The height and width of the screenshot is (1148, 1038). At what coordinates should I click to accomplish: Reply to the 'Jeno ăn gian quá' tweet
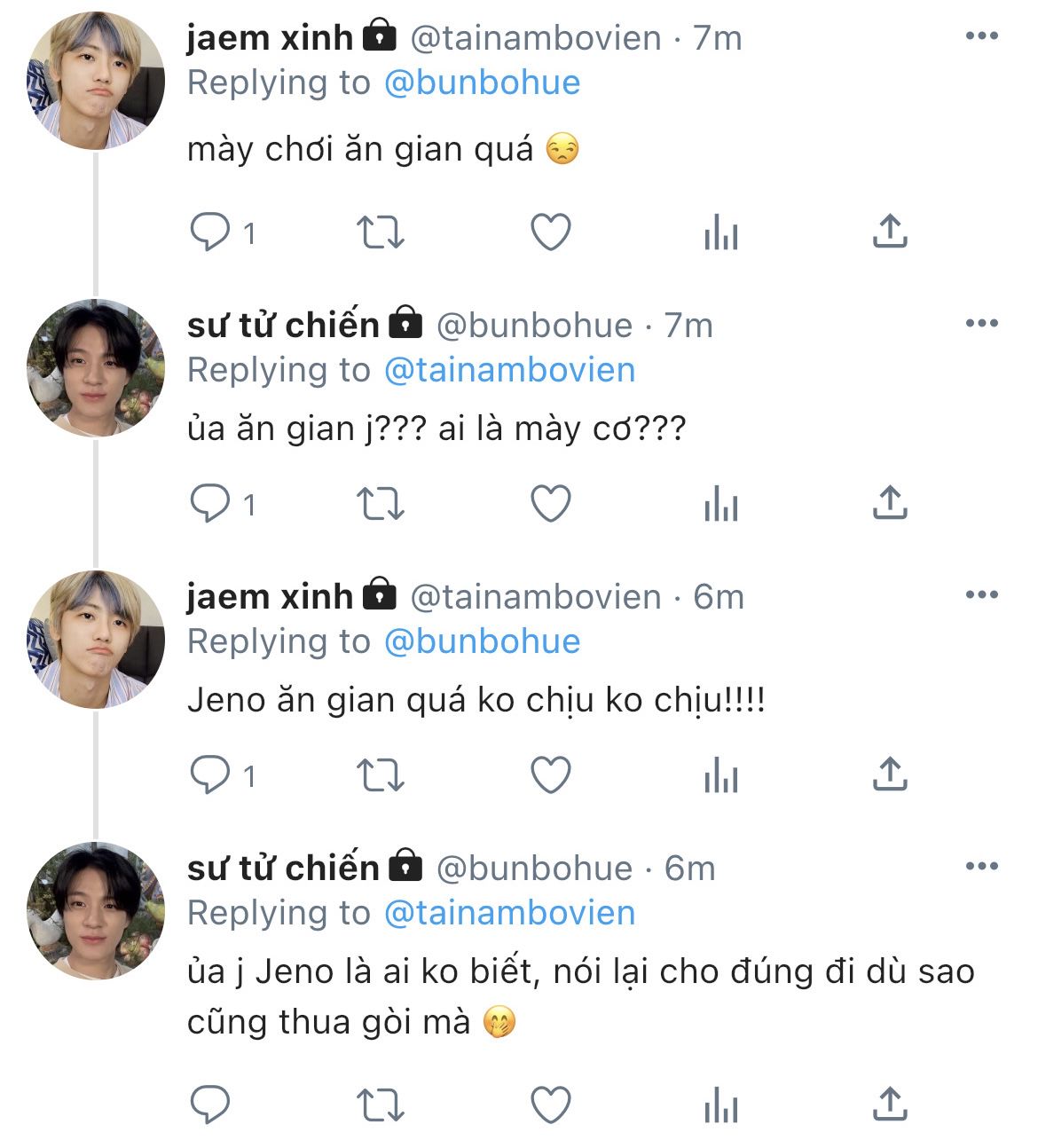211,776
